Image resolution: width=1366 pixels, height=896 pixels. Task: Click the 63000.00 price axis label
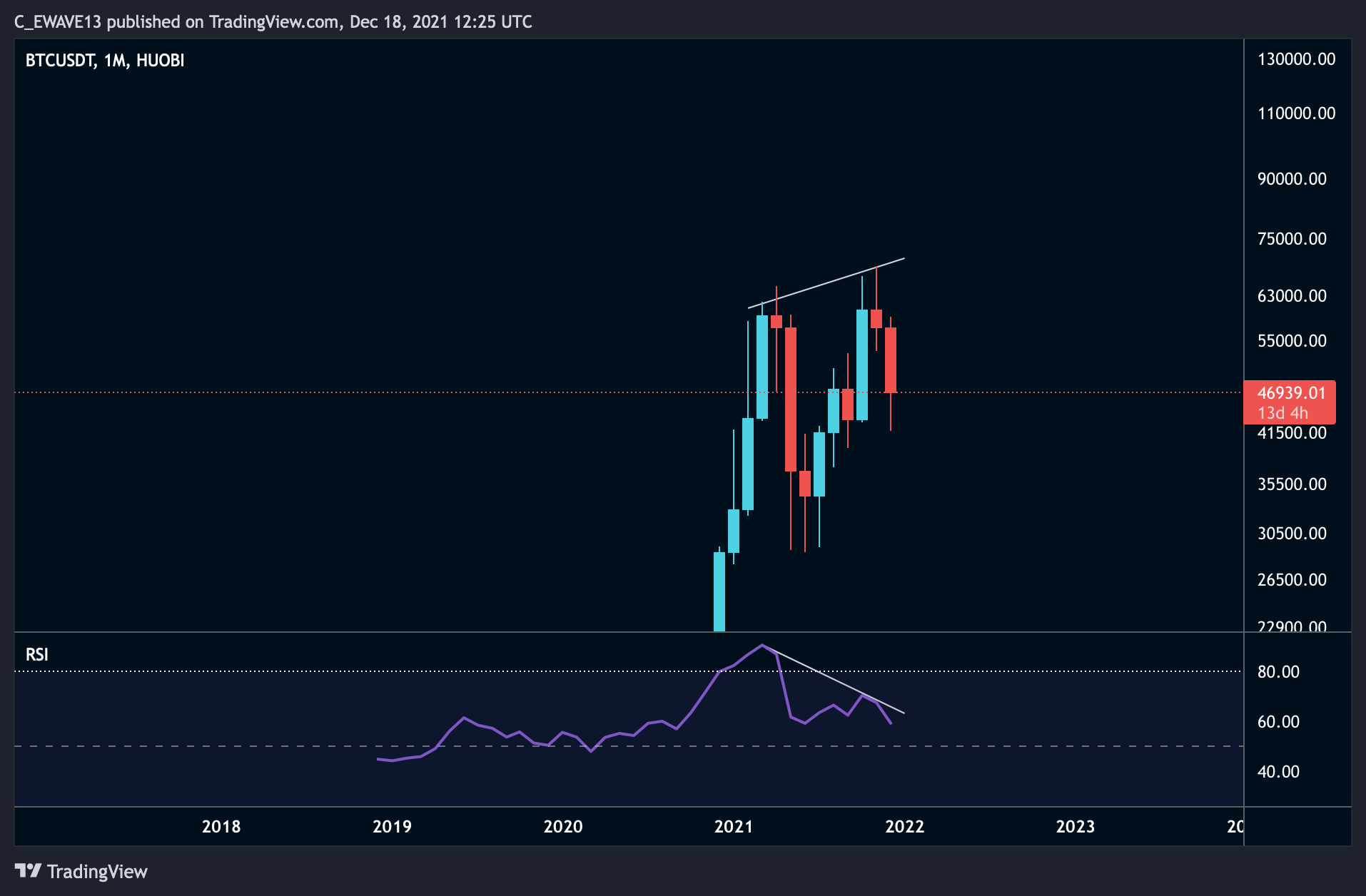[1292, 296]
